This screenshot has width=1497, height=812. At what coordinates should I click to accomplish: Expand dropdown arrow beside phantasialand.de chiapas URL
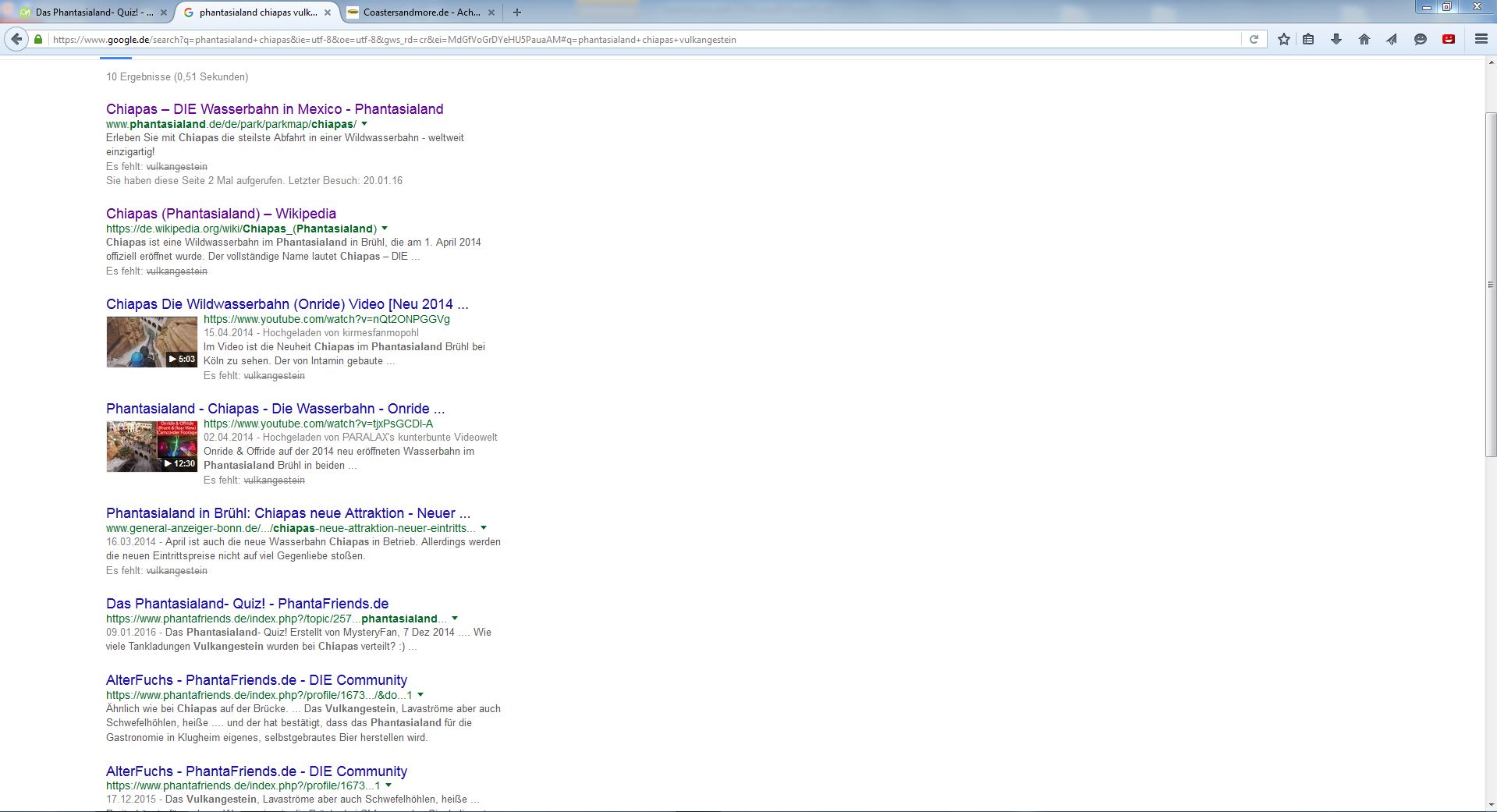pyautogui.click(x=364, y=124)
